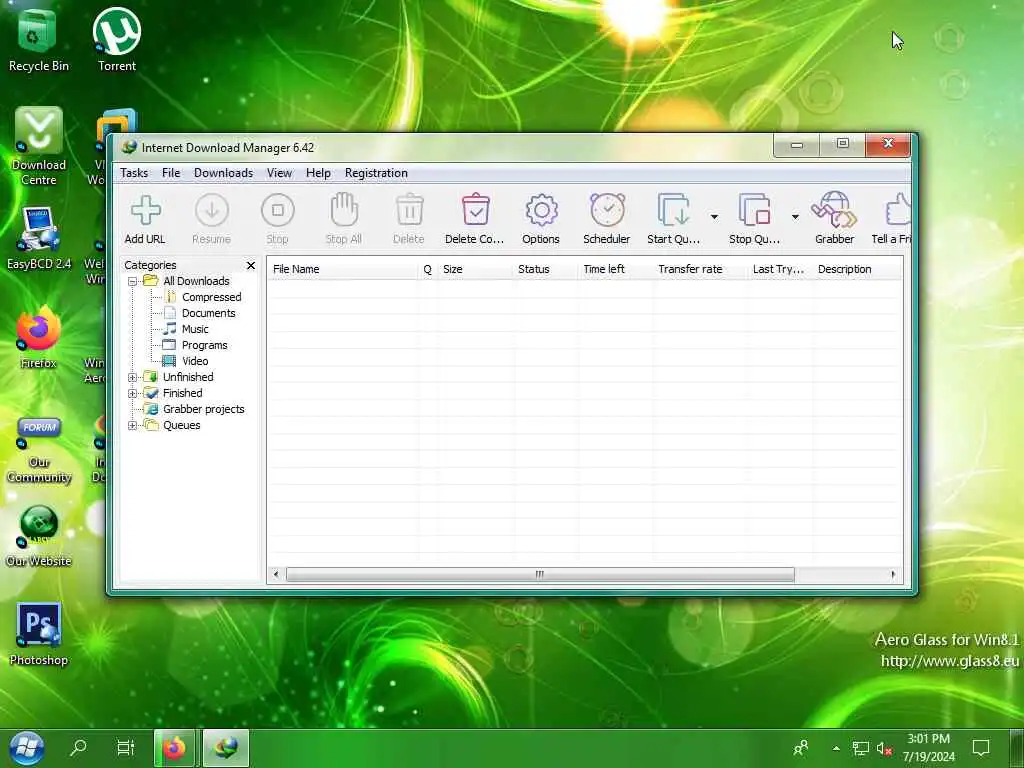Select the Recycle Bin desktop icon
1024x768 pixels.
point(38,39)
